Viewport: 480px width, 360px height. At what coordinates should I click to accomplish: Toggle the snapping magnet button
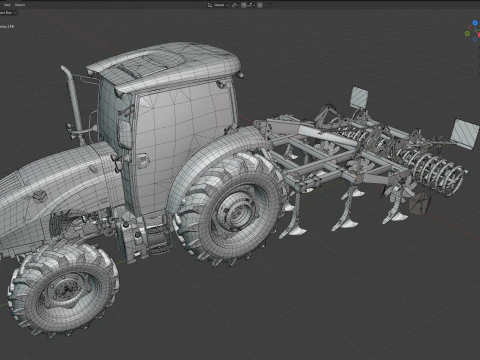point(243,5)
